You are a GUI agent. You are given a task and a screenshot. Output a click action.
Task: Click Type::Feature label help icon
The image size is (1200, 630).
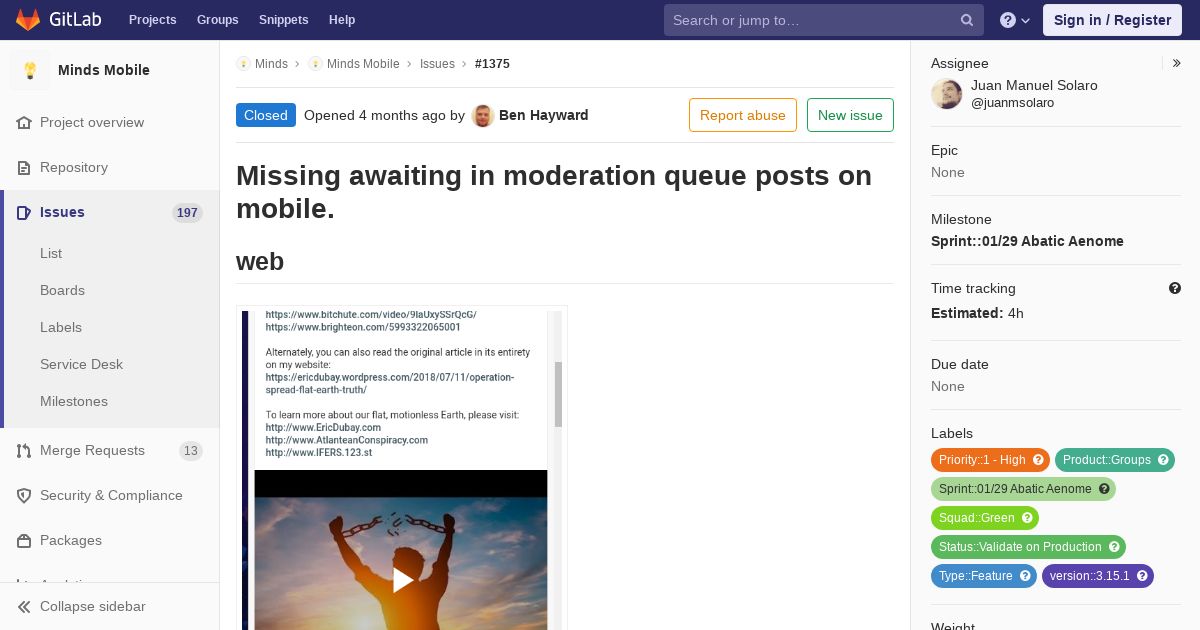click(x=1025, y=576)
